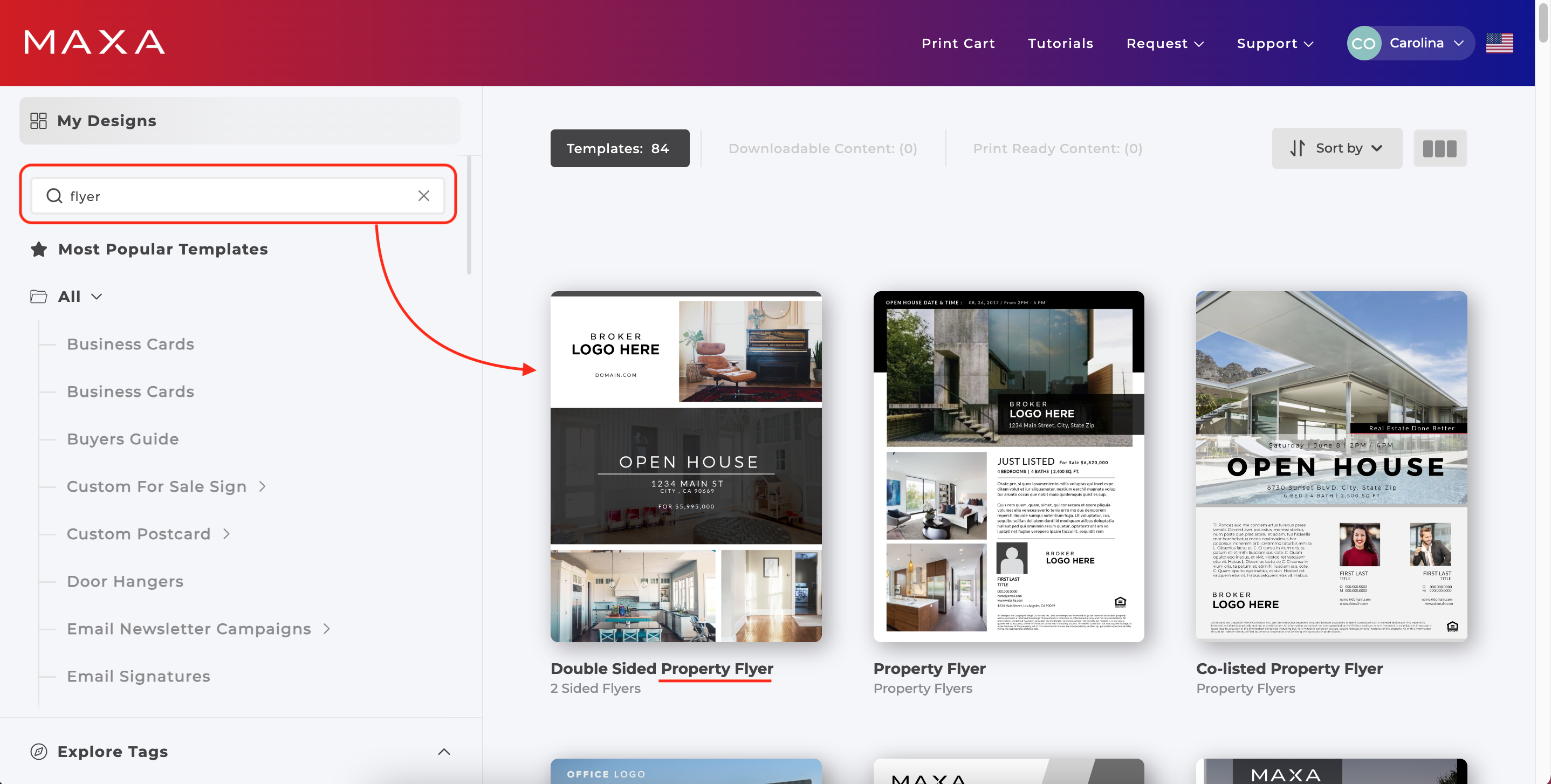
Task: Click the sort arrows icon
Action: (x=1298, y=148)
